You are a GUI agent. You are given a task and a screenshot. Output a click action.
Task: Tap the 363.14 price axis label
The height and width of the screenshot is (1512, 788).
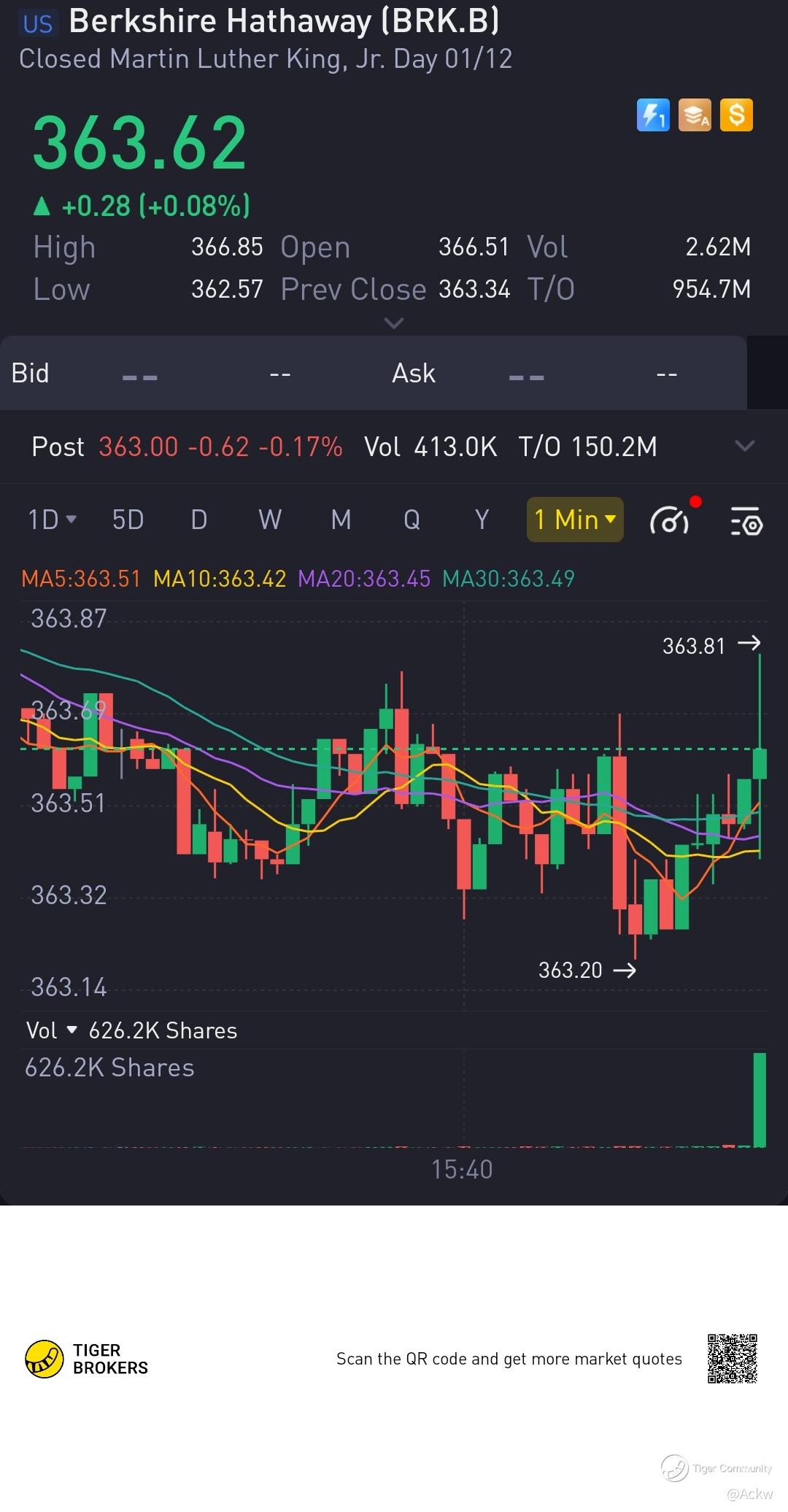(69, 987)
